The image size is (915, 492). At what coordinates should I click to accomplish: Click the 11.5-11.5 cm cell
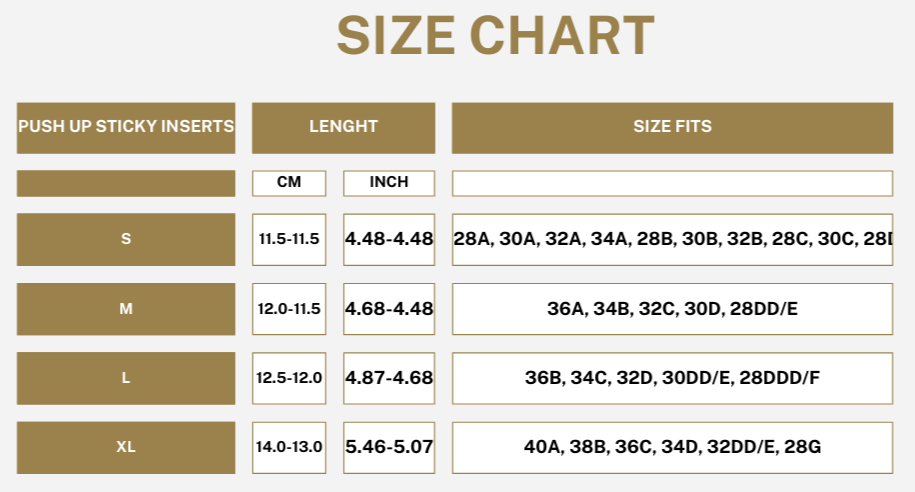point(289,239)
